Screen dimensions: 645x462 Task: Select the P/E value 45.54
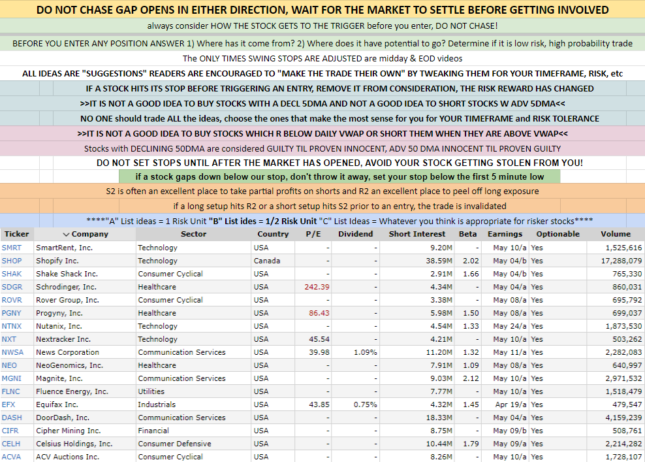pyautogui.click(x=319, y=339)
